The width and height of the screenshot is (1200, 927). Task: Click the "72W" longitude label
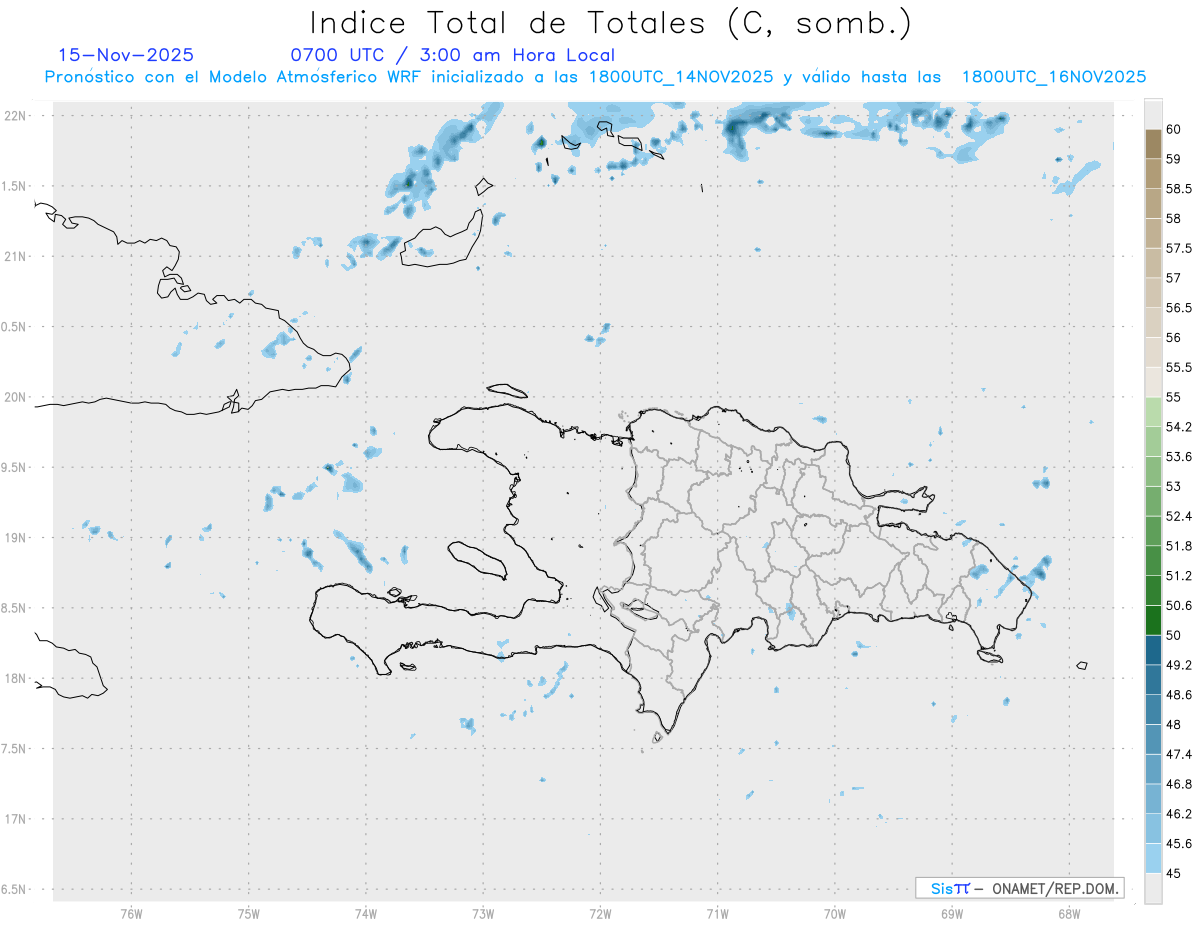tap(600, 913)
